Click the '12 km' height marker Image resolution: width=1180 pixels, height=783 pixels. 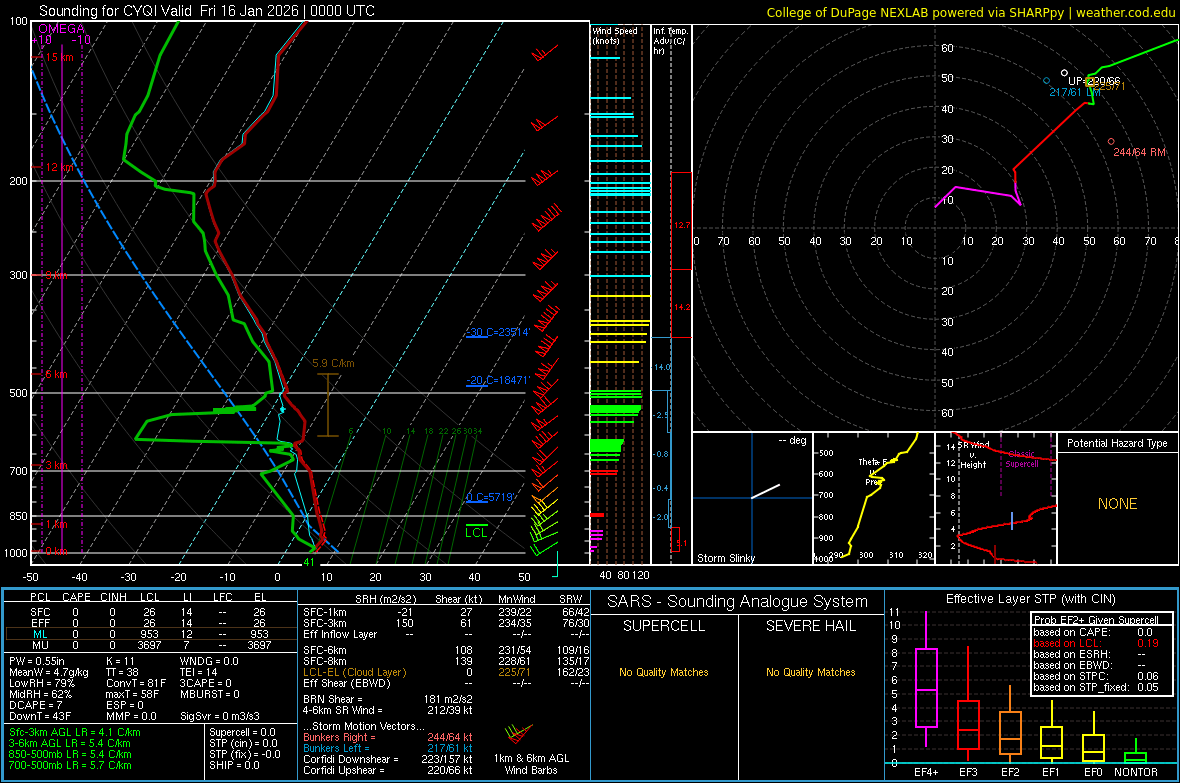[x=59, y=167]
